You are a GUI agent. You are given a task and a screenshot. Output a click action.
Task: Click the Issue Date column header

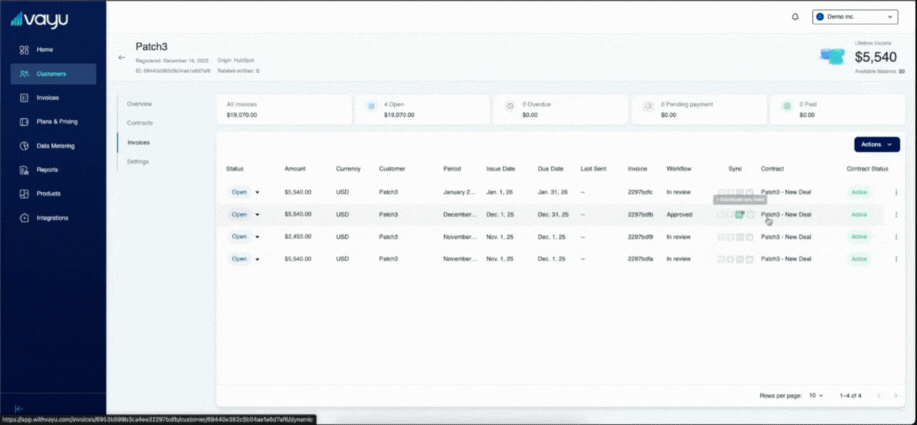501,169
